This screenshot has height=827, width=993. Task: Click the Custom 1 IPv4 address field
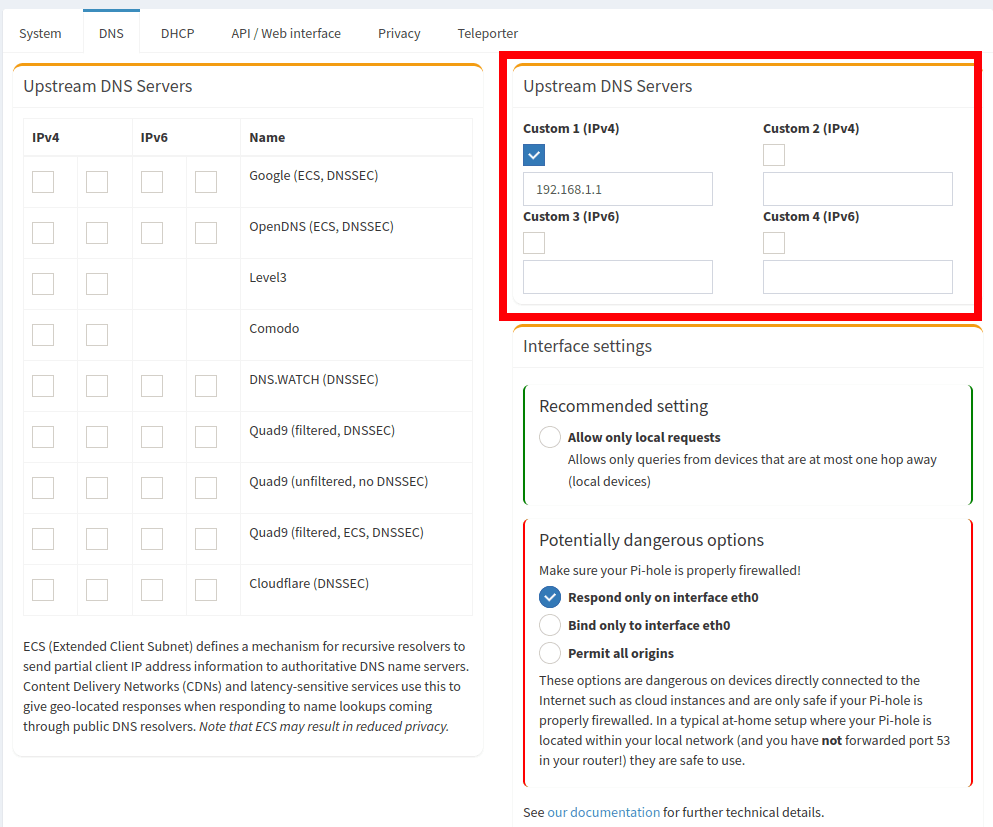pos(617,188)
